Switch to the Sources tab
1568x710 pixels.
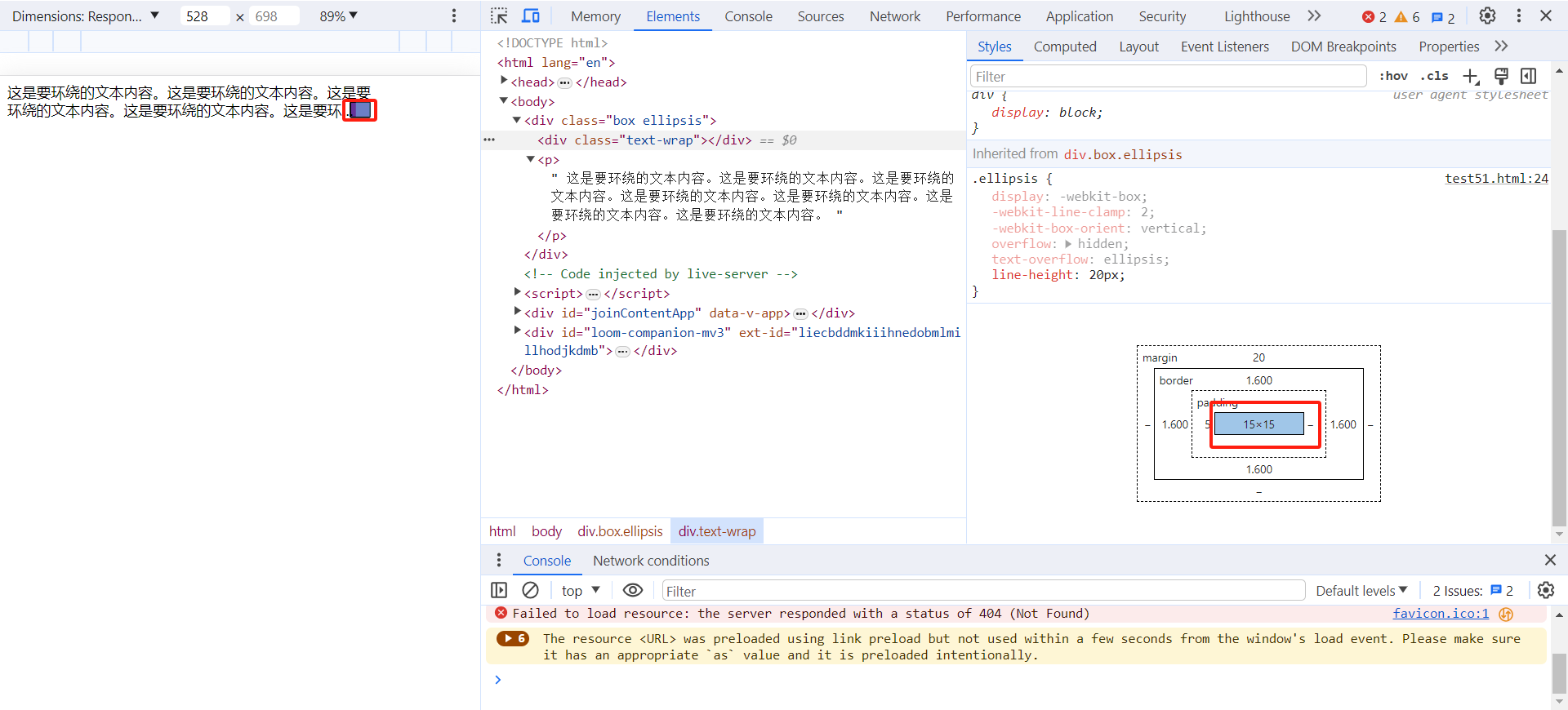[821, 16]
